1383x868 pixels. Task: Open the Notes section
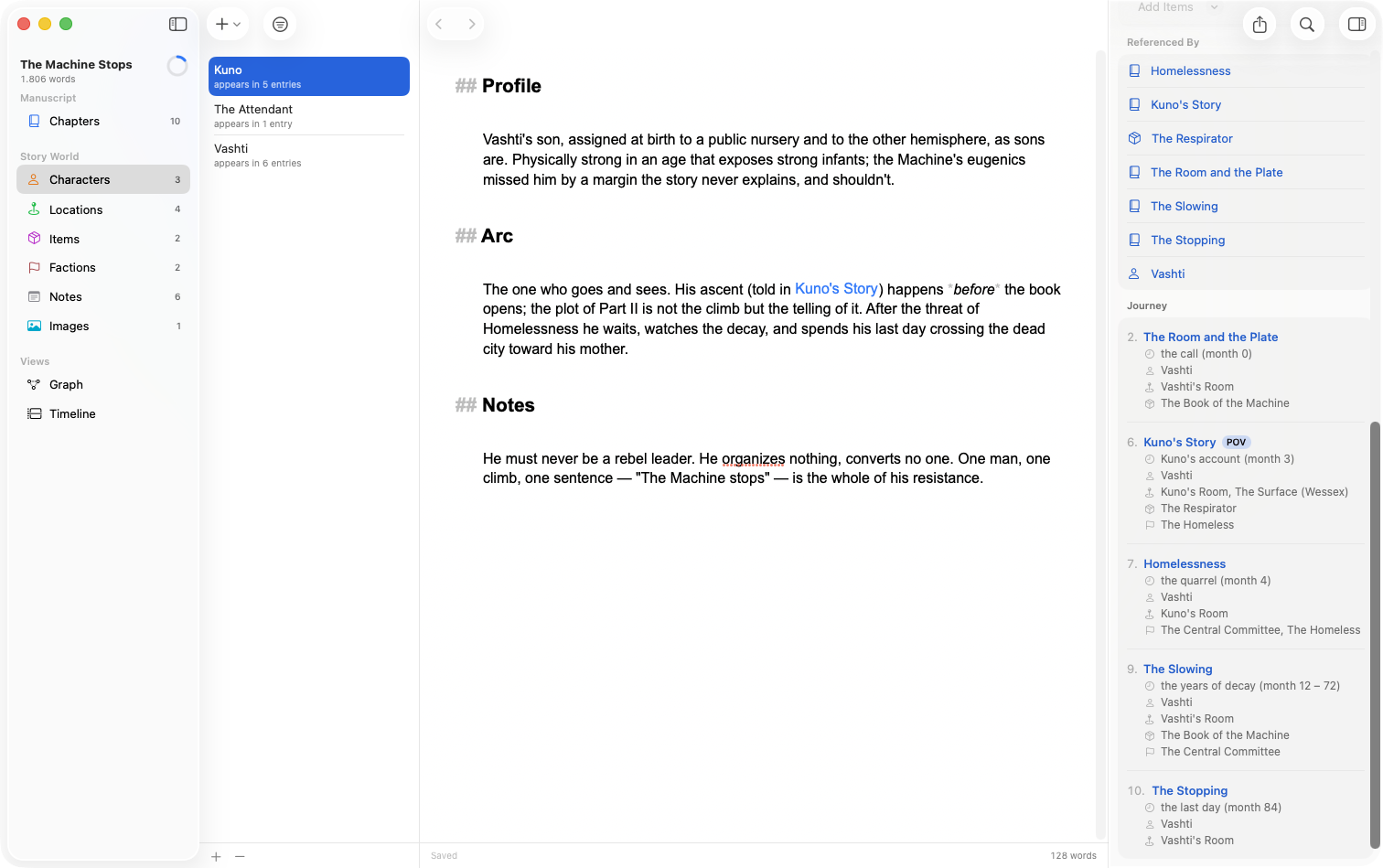103,296
